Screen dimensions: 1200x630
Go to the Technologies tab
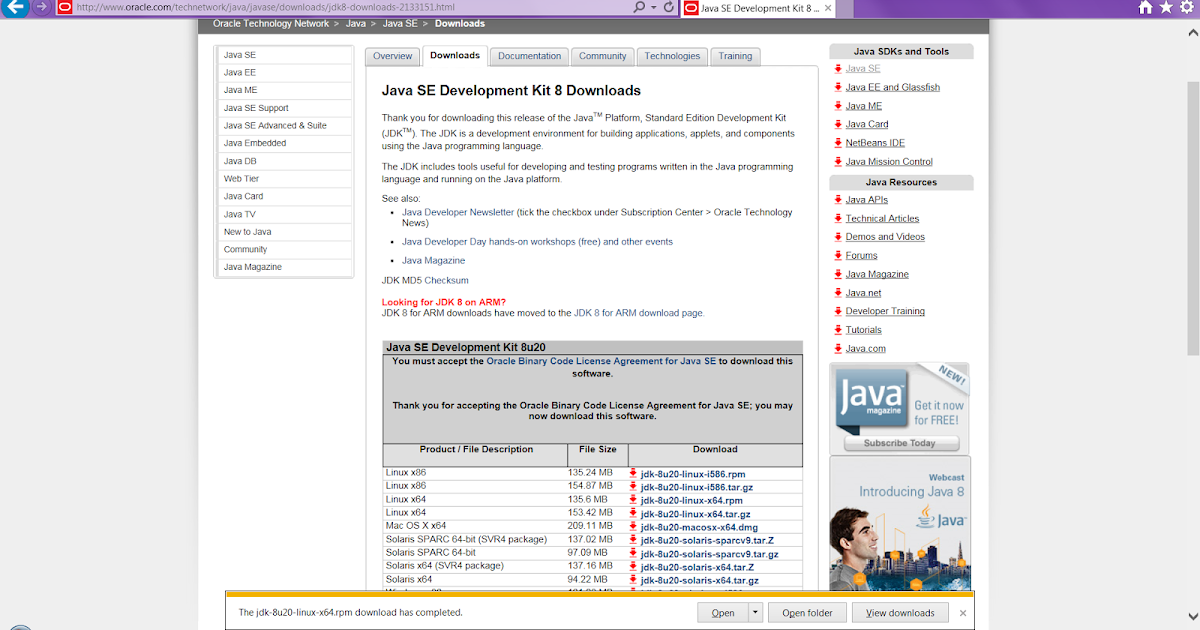(x=672, y=56)
